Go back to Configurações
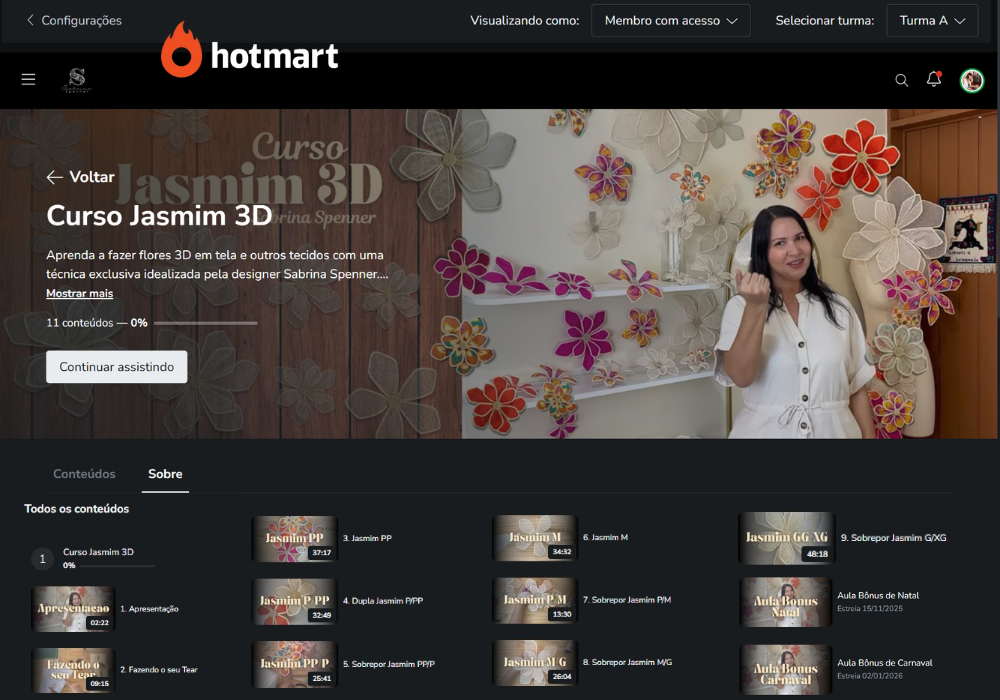 74,20
